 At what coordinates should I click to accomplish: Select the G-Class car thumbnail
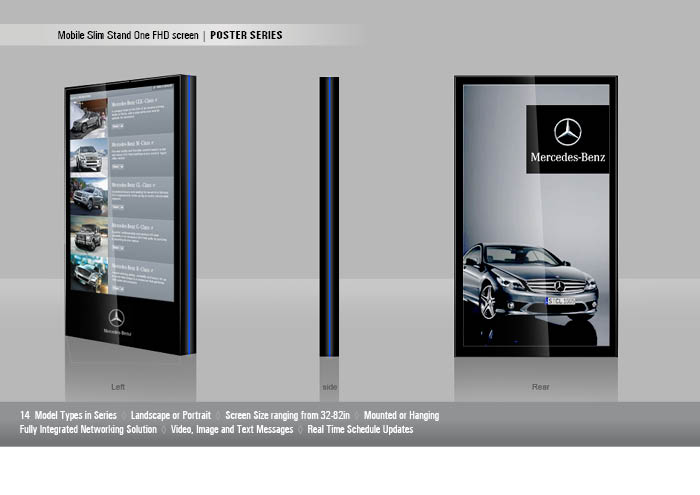(88, 236)
